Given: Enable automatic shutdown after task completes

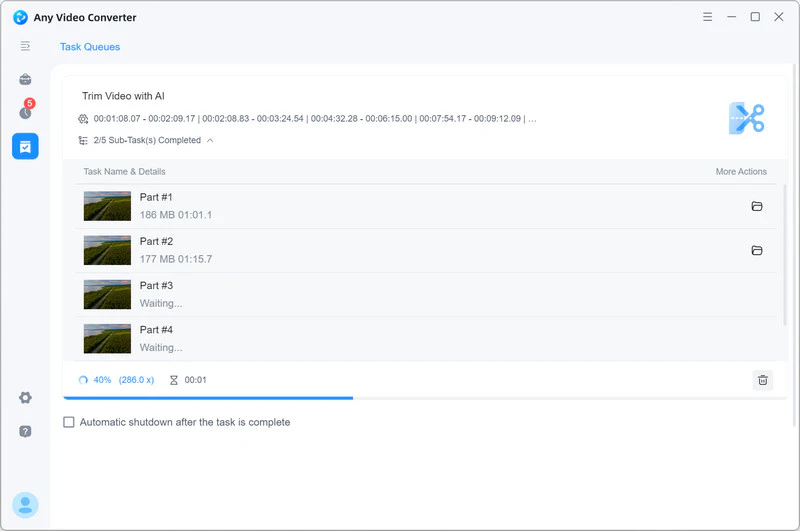Looking at the screenshot, I should (x=69, y=422).
